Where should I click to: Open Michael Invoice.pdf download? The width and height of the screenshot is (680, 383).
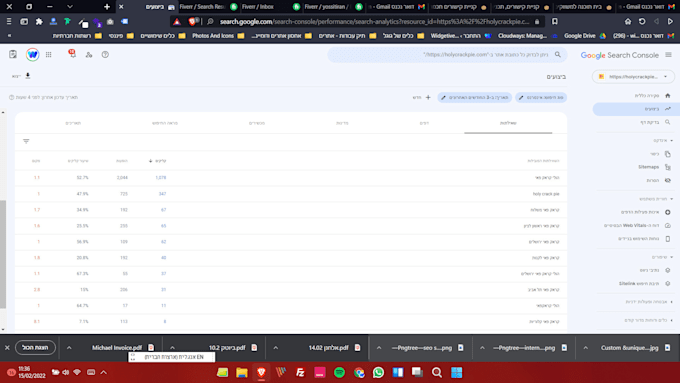click(x=123, y=348)
